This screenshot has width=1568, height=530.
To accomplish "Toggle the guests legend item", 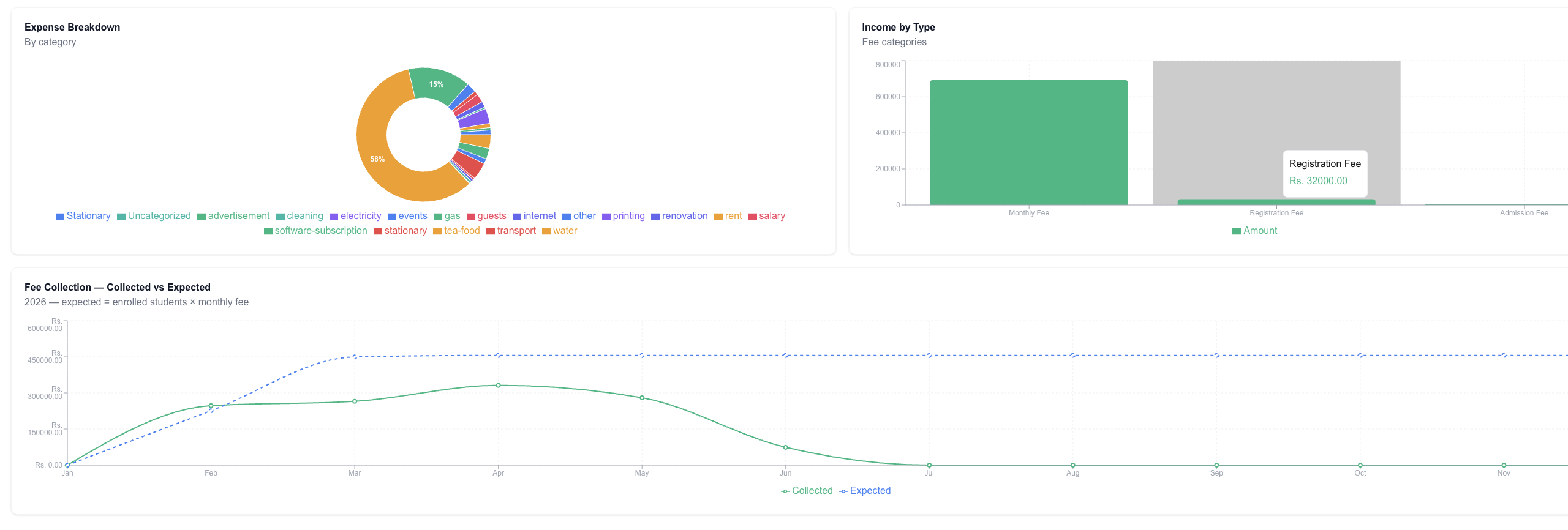I will click(x=486, y=216).
